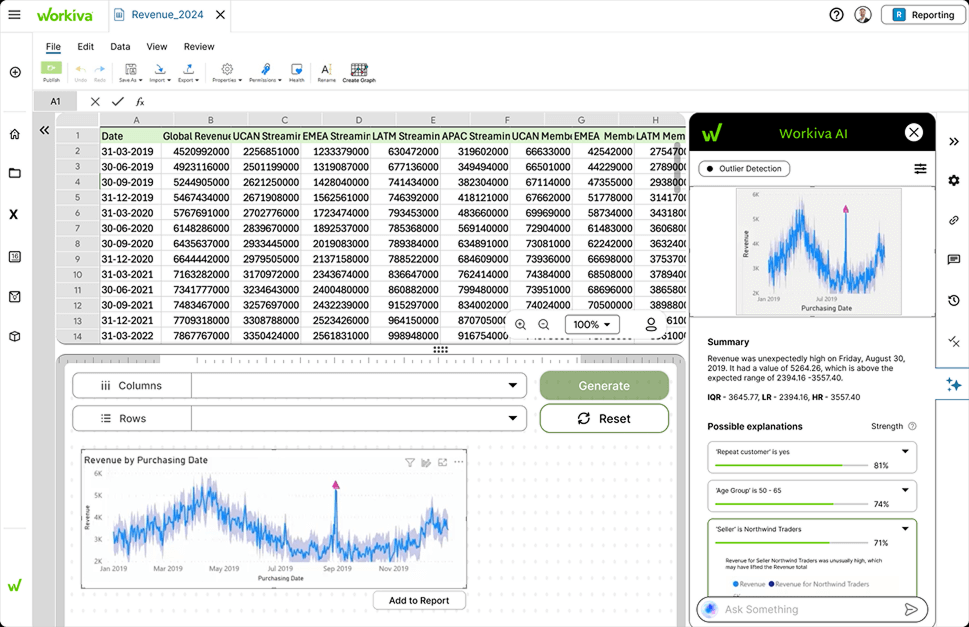Click the Reporting workspace button
The width and height of the screenshot is (969, 627).
click(x=923, y=15)
